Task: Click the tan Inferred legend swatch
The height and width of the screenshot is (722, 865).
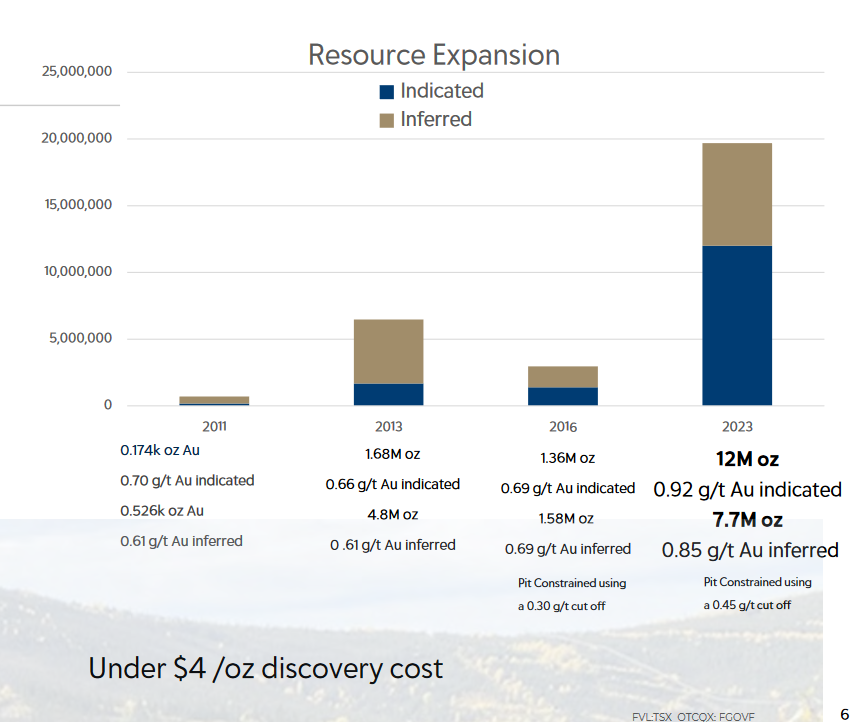Action: pos(386,120)
